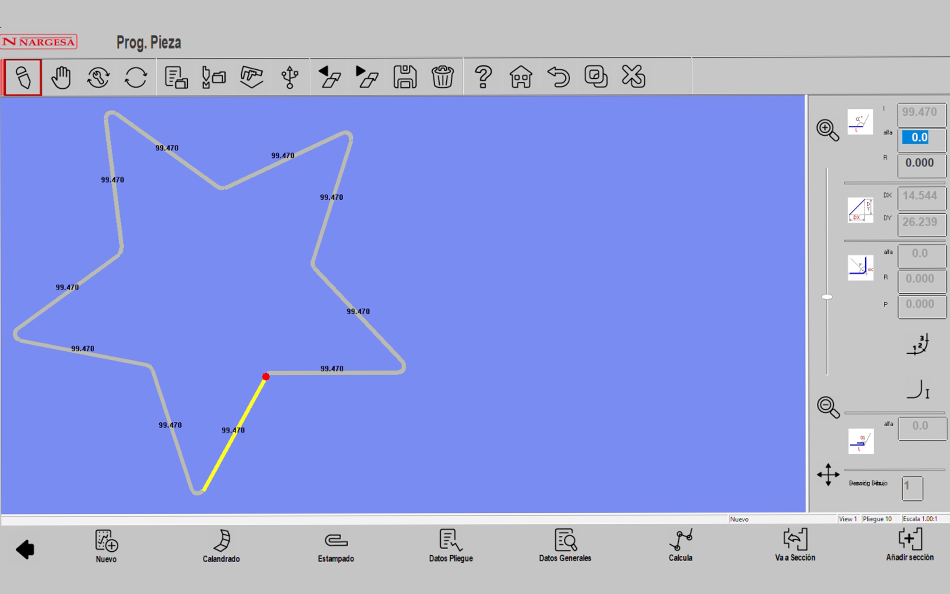Open Datos Generales
Image resolution: width=950 pixels, height=594 pixels.
click(565, 546)
